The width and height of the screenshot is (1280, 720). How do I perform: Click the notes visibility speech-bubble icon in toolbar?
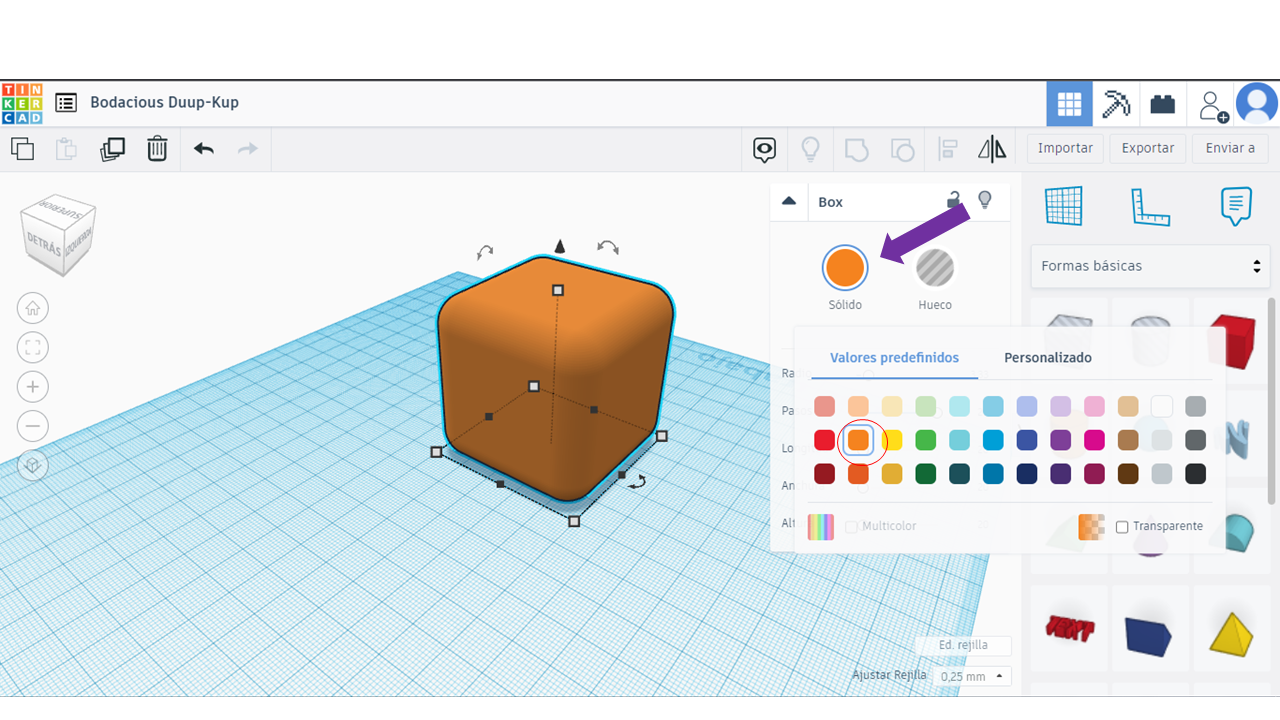[765, 150]
